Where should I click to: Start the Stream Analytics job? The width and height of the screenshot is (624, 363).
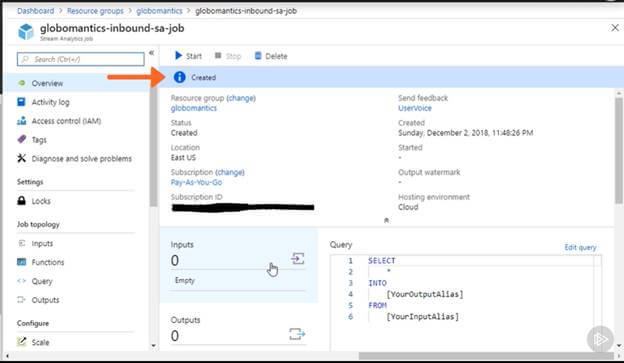point(188,56)
